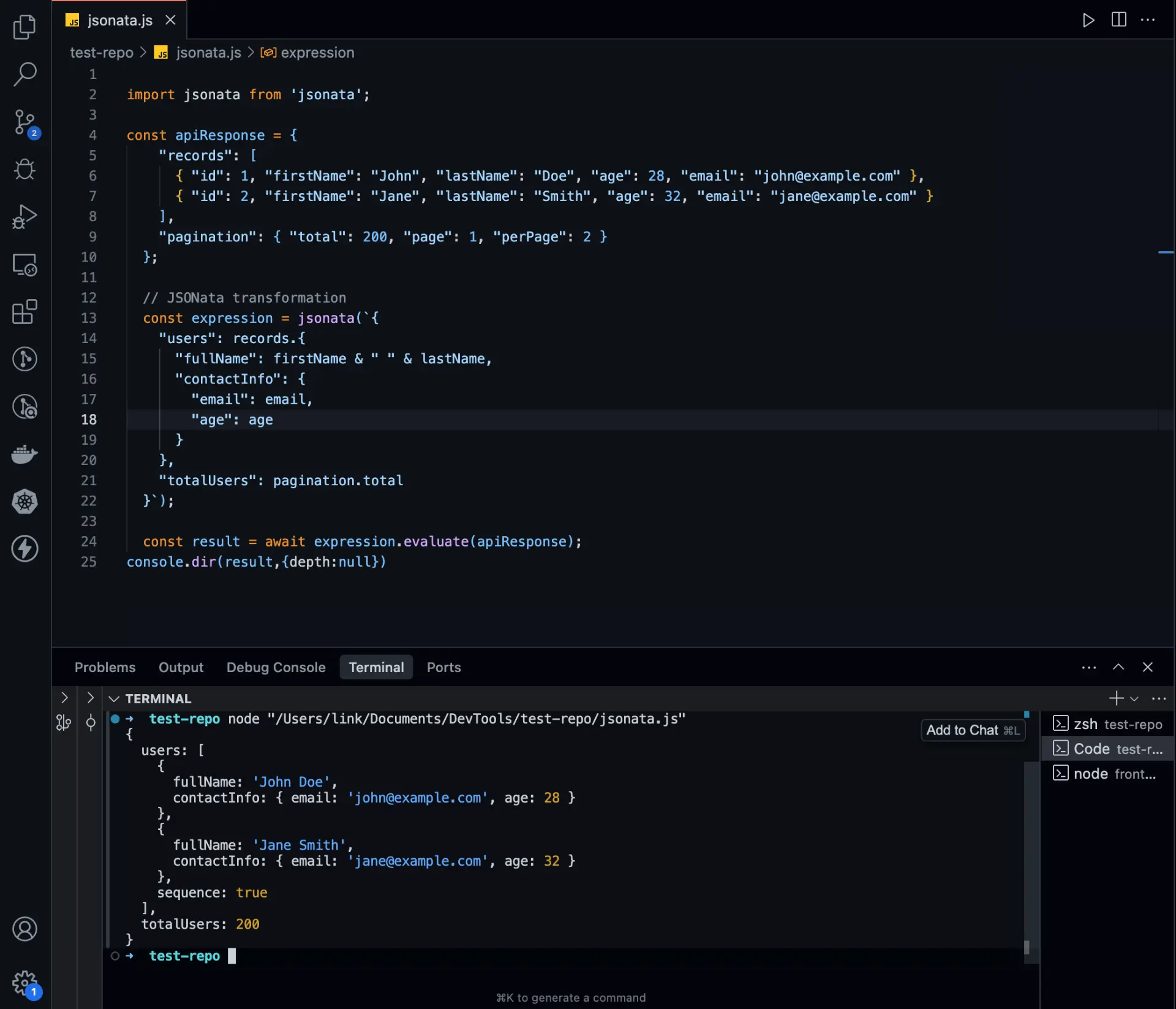Viewport: 1176px width, 1009px height.
Task: Open the expression symbol breadcrumb
Action: pos(317,53)
